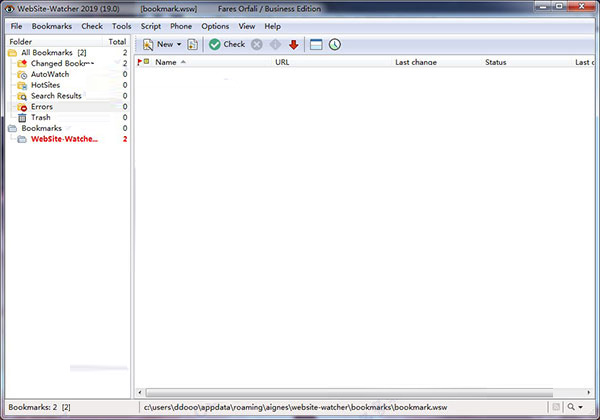The width and height of the screenshot is (600, 420).
Task: Click the red total count 2
Action: [125, 139]
